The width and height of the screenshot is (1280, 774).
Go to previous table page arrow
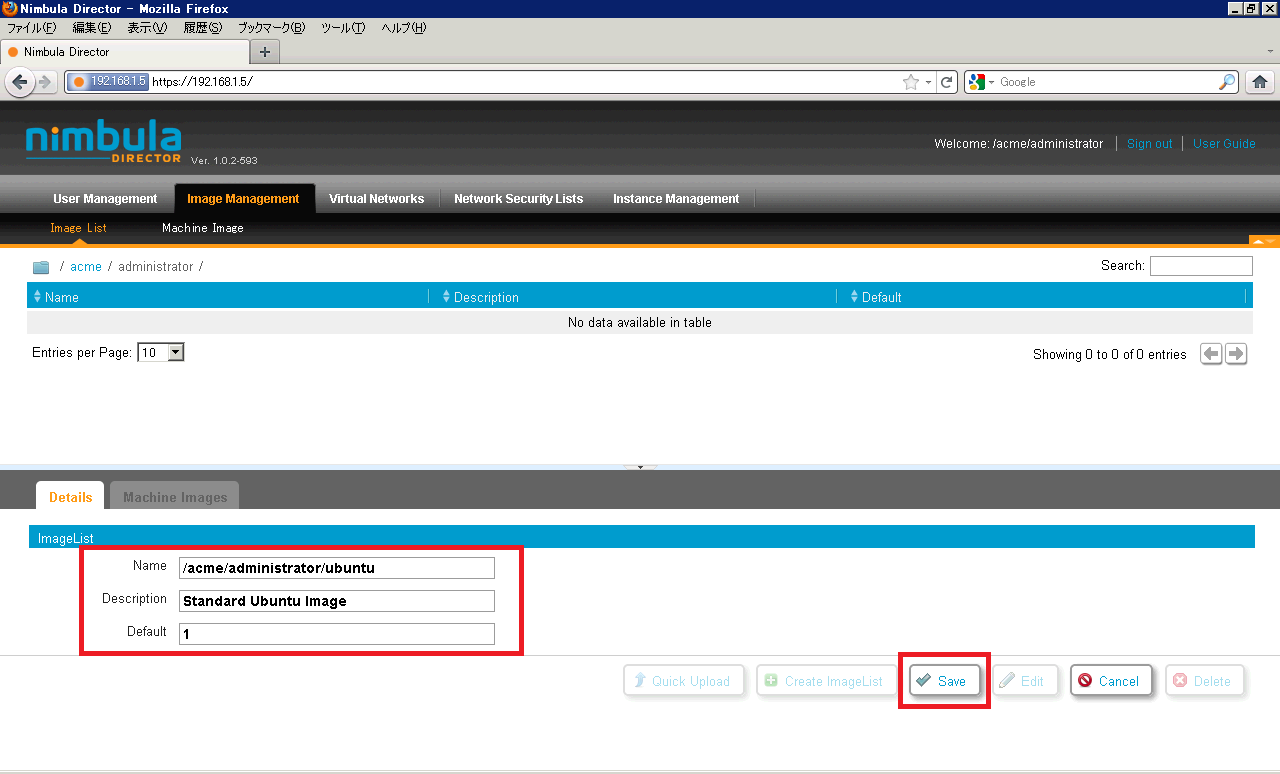1211,354
